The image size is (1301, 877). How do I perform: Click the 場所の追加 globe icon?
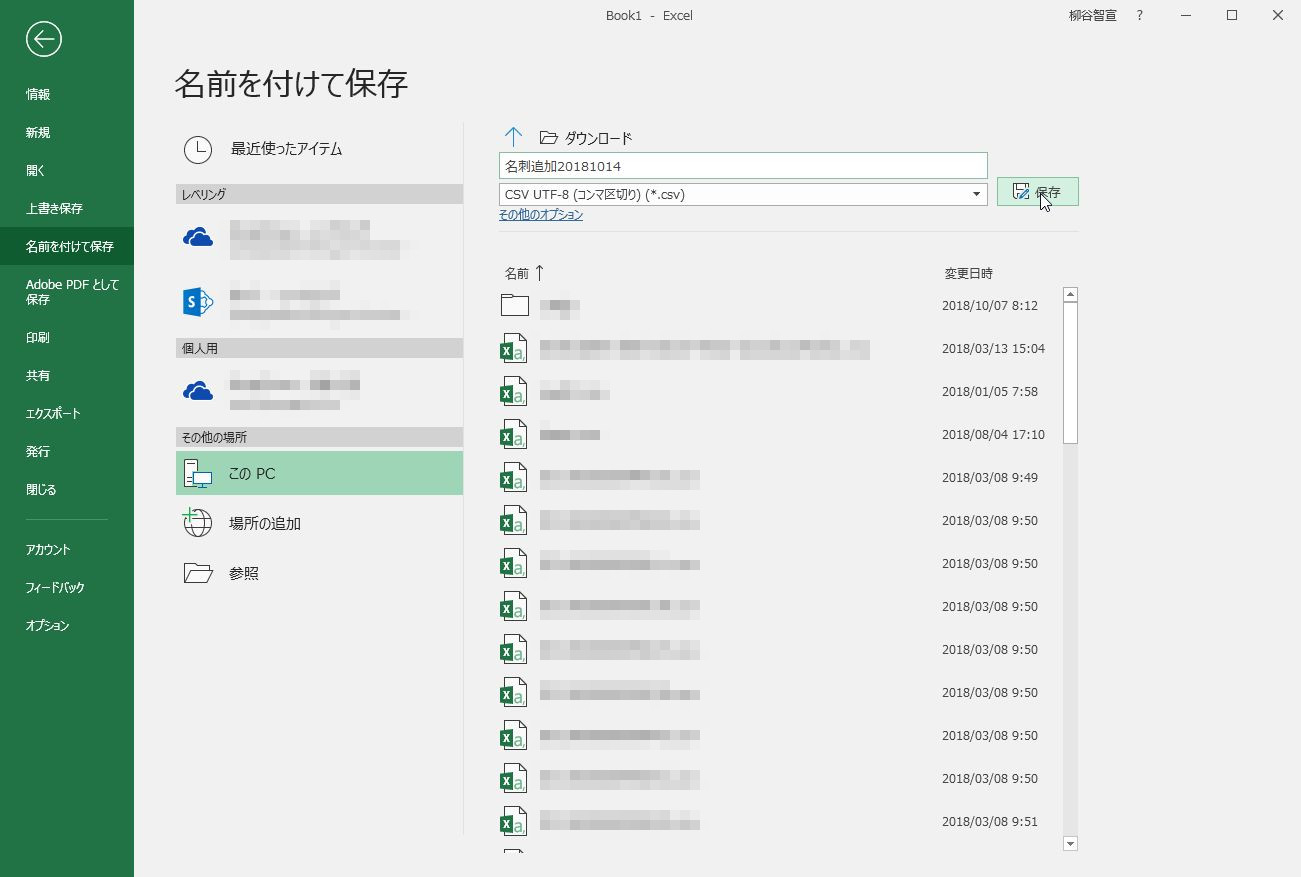[x=197, y=523]
